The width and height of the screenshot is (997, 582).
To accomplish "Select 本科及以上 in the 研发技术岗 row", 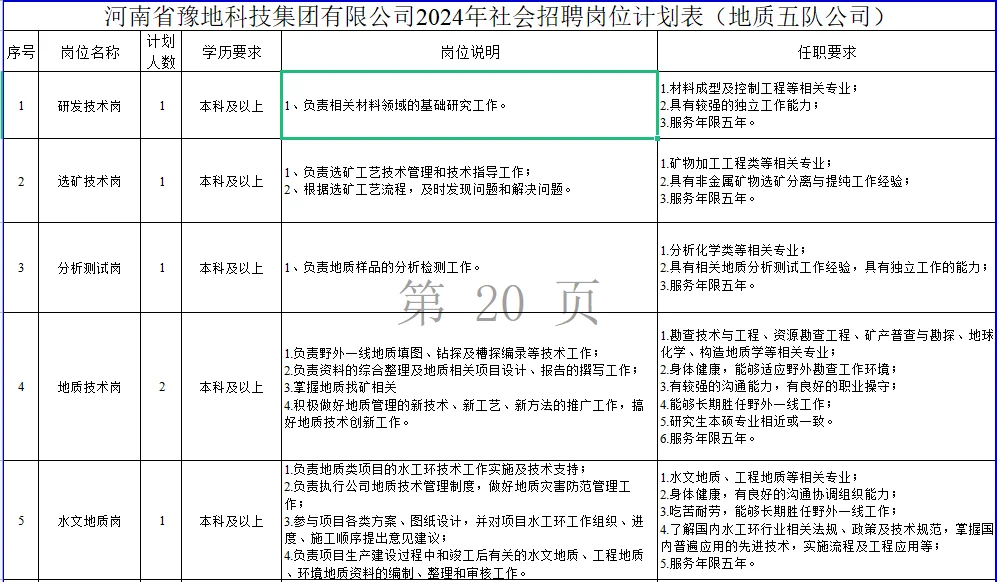I will pyautogui.click(x=231, y=105).
